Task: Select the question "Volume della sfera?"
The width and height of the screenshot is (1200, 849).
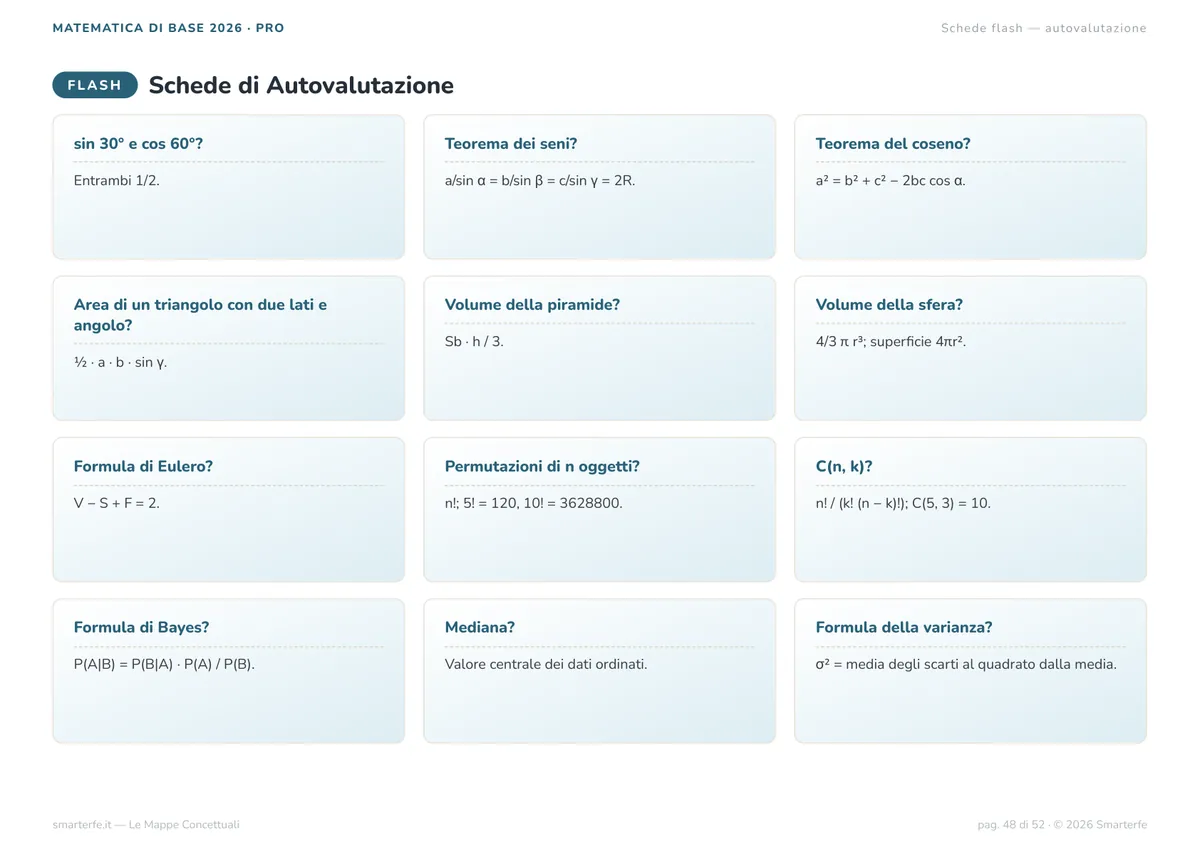Action: [889, 304]
